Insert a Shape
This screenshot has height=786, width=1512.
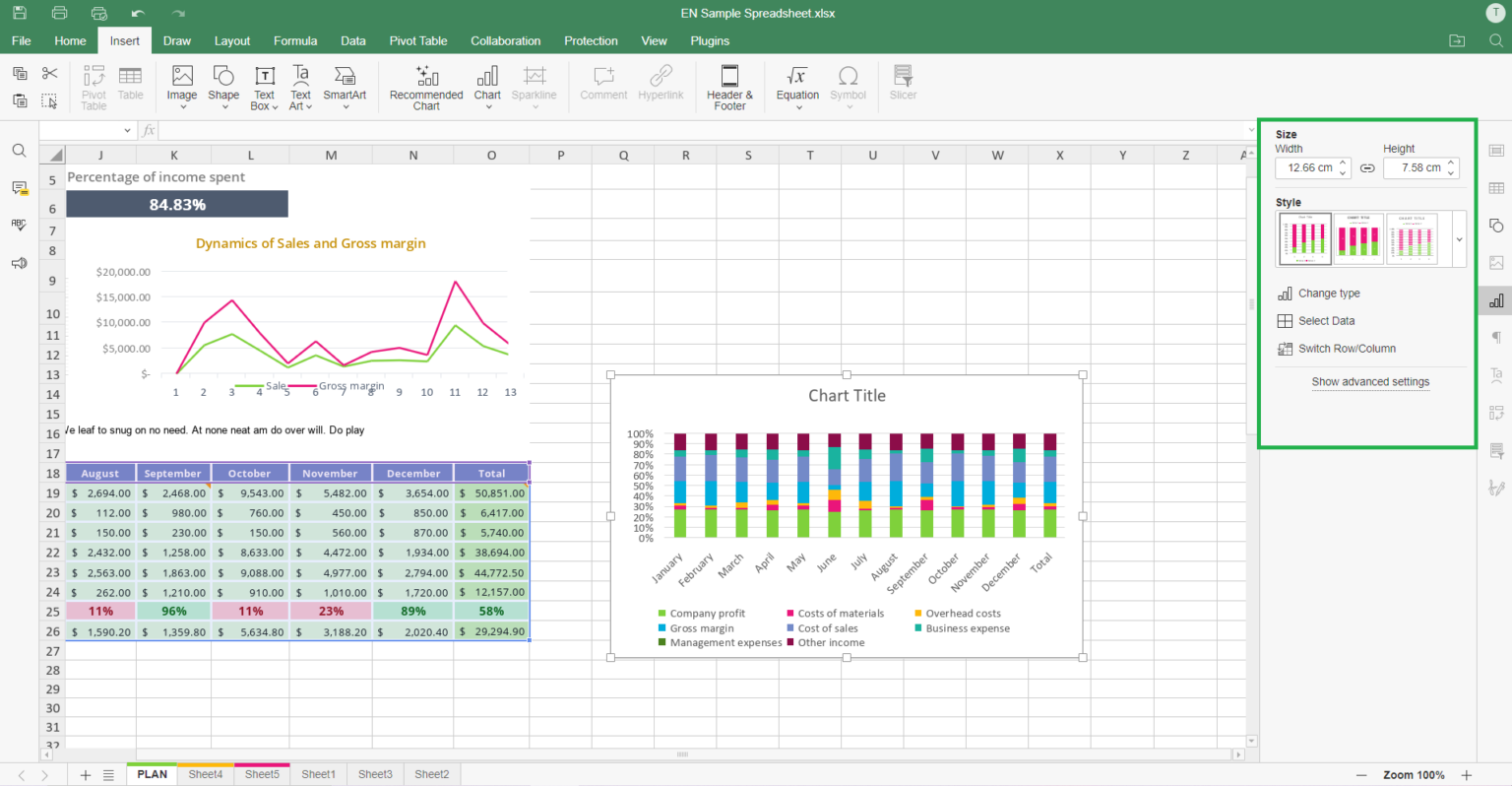point(223,87)
